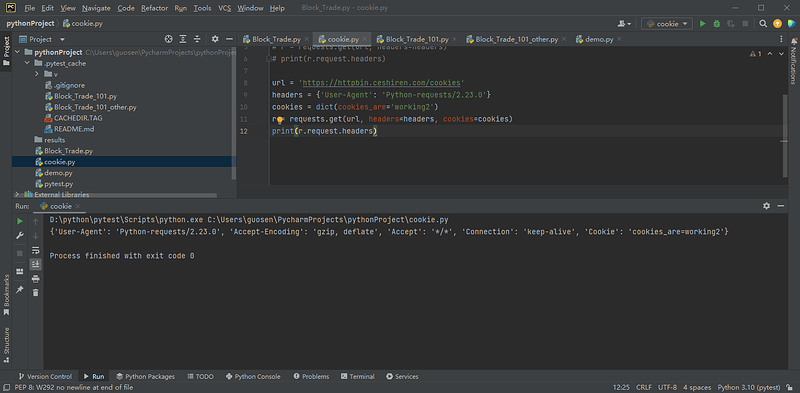Collapse the .pytest_cache folder

coord(27,63)
